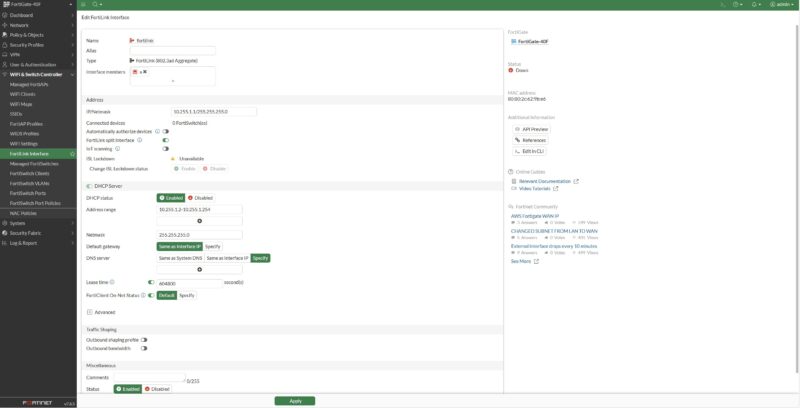
Task: Click the IP/Netmask input field
Action: pyautogui.click(x=214, y=112)
